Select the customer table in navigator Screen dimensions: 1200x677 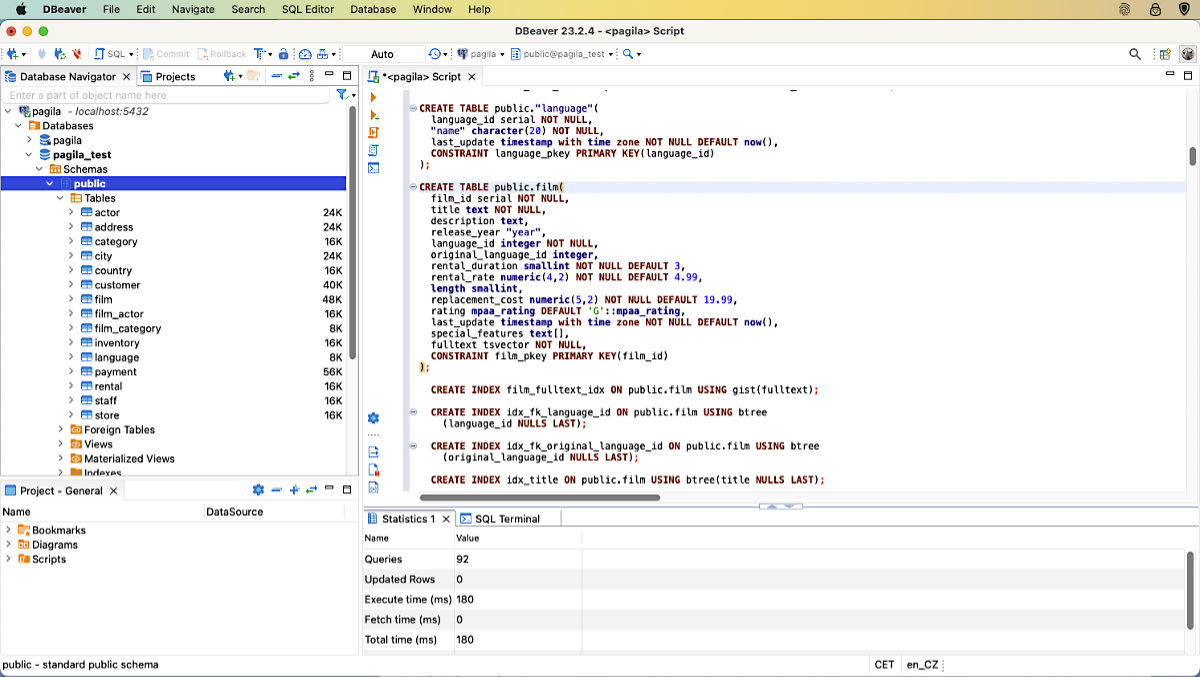117,285
